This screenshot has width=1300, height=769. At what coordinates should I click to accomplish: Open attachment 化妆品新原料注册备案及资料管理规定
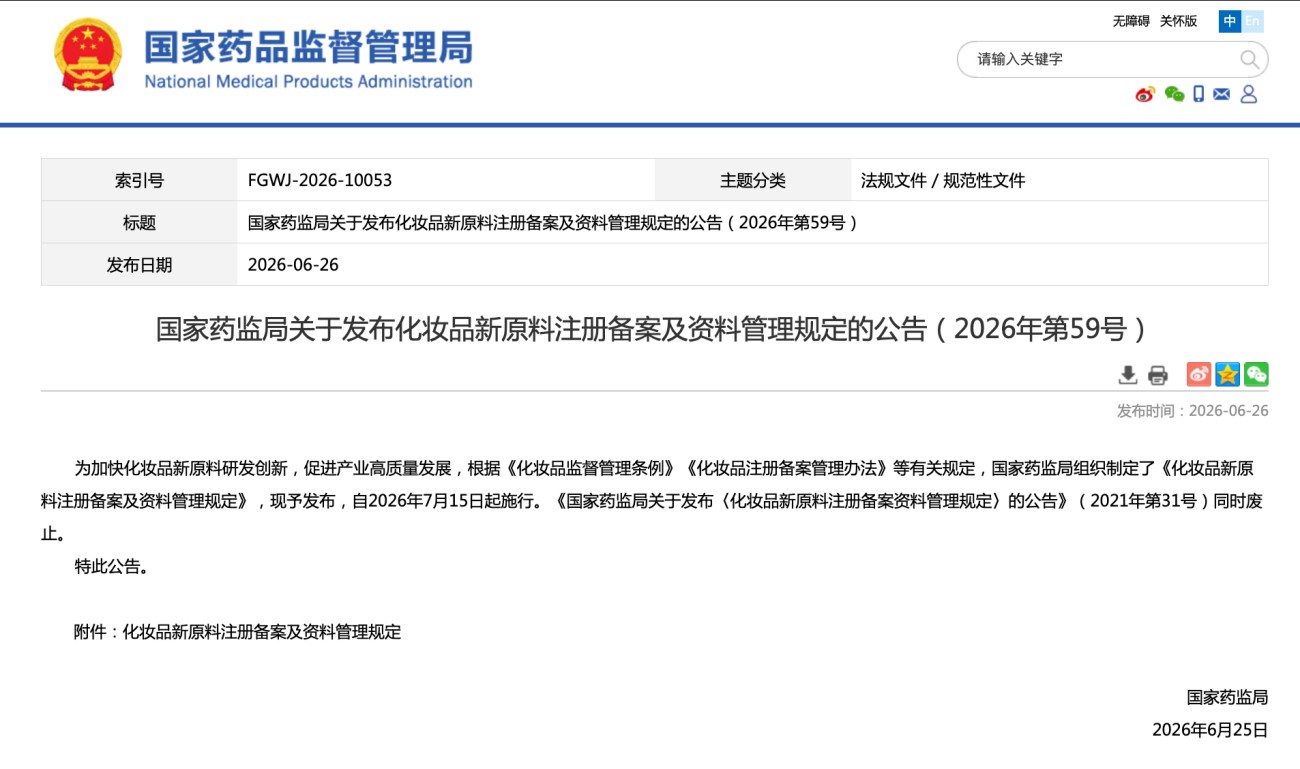coord(261,632)
